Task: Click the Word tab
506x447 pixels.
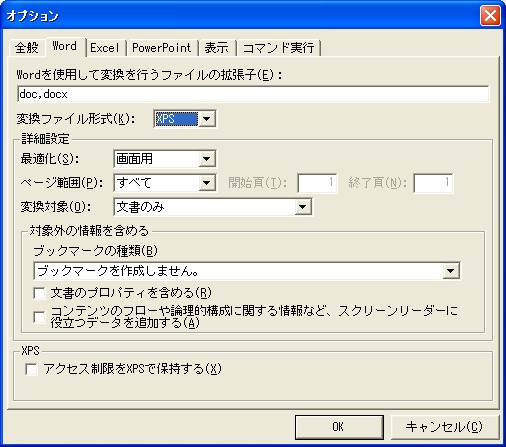Action: (65, 46)
